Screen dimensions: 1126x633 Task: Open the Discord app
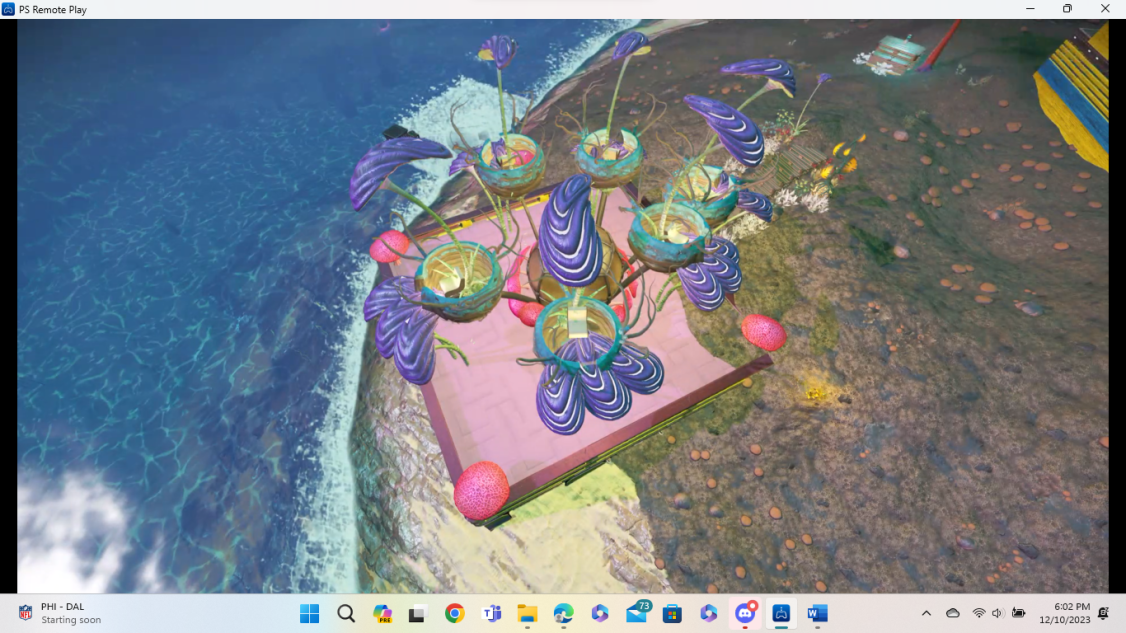746,614
